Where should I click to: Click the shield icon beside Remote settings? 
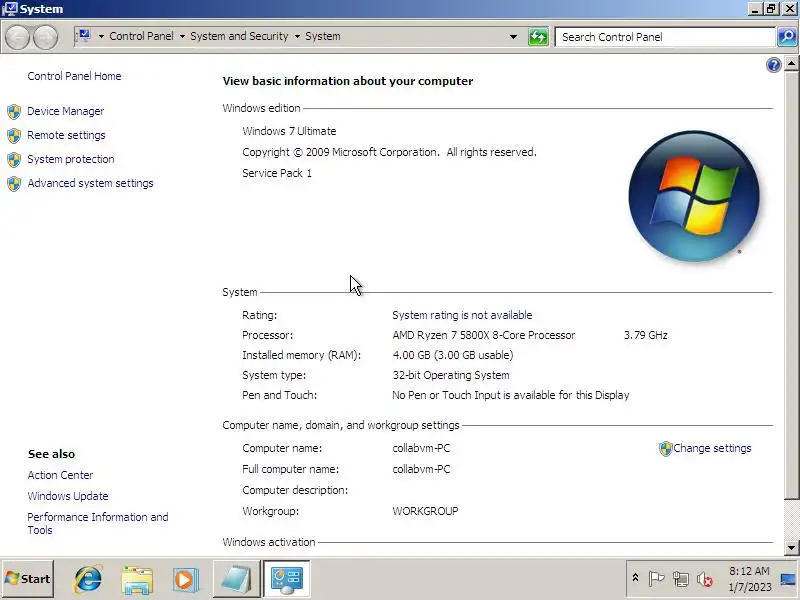coord(14,135)
